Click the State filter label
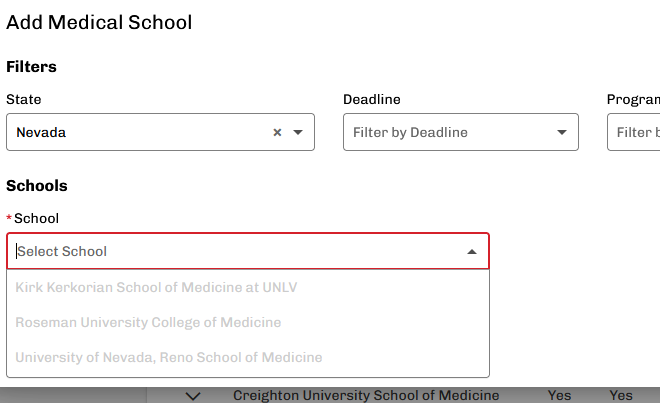The height and width of the screenshot is (403, 660). pos(24,99)
